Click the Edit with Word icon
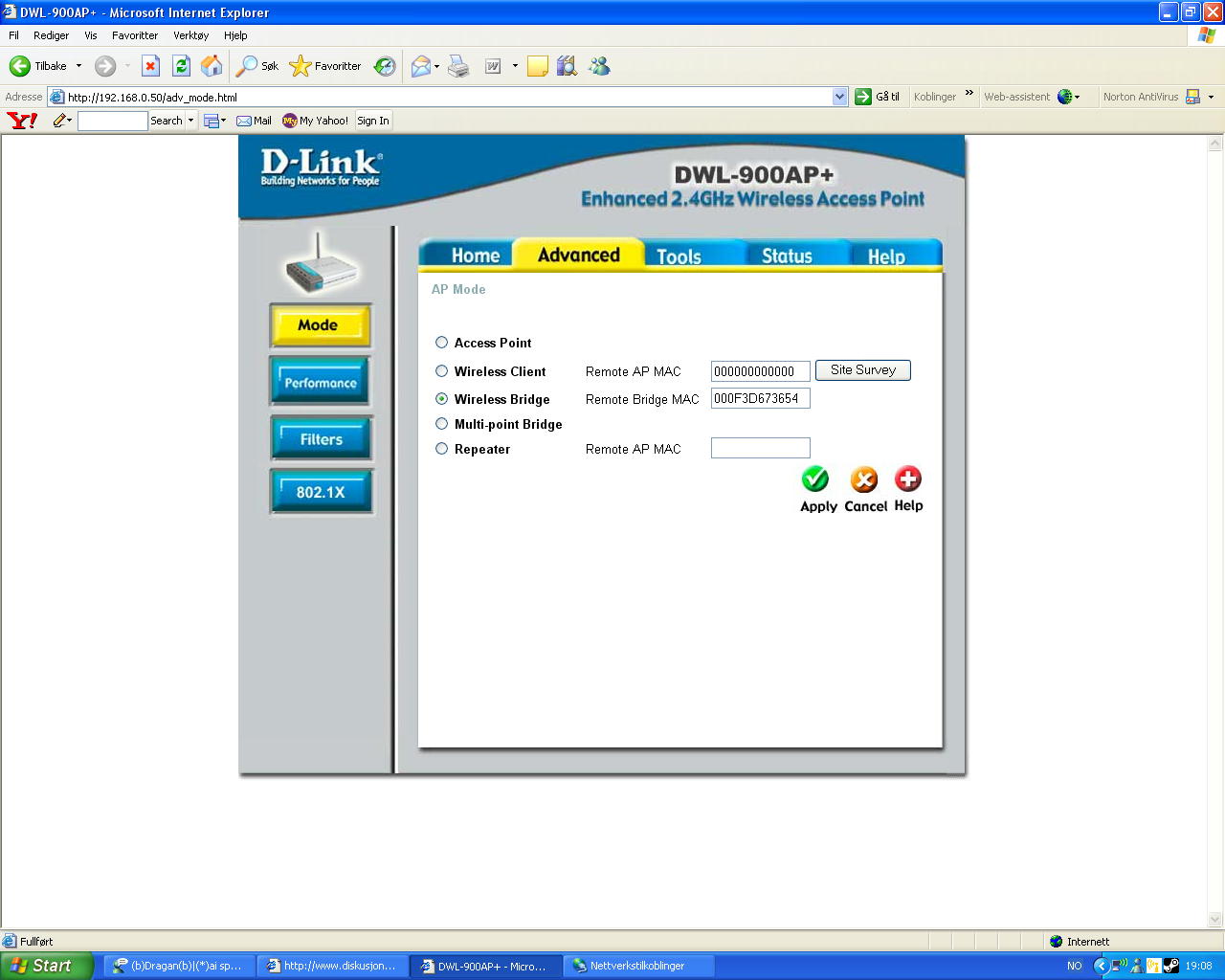 point(493,66)
